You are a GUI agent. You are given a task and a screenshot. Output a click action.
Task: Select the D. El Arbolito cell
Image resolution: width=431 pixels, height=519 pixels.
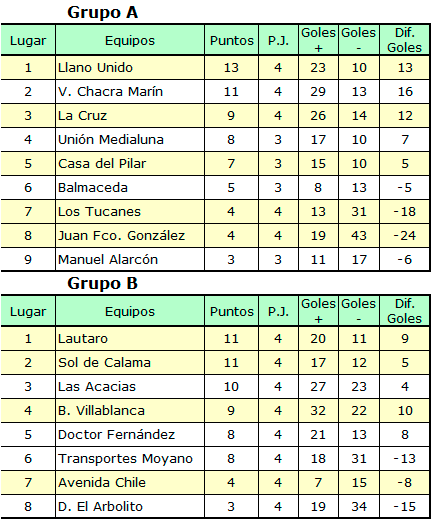[130, 507]
